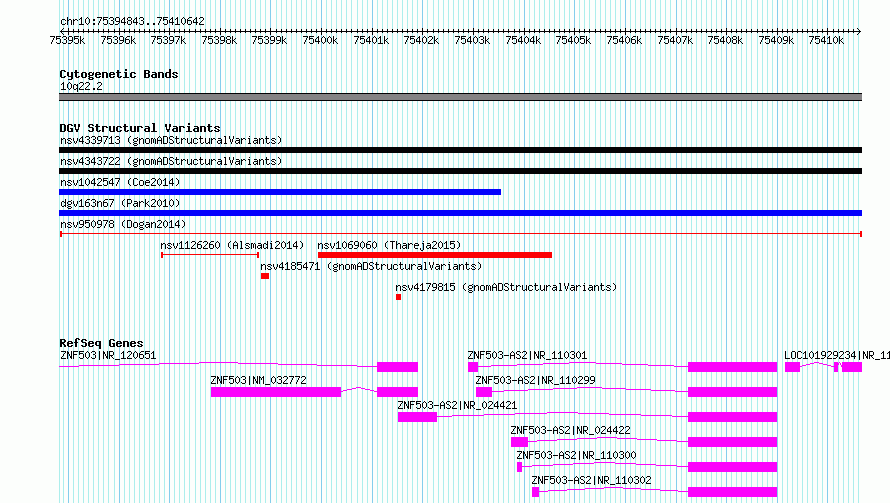The height and width of the screenshot is (503, 890).
Task: Open the nsv950978 (Dogan2014) label
Action: pos(123,224)
